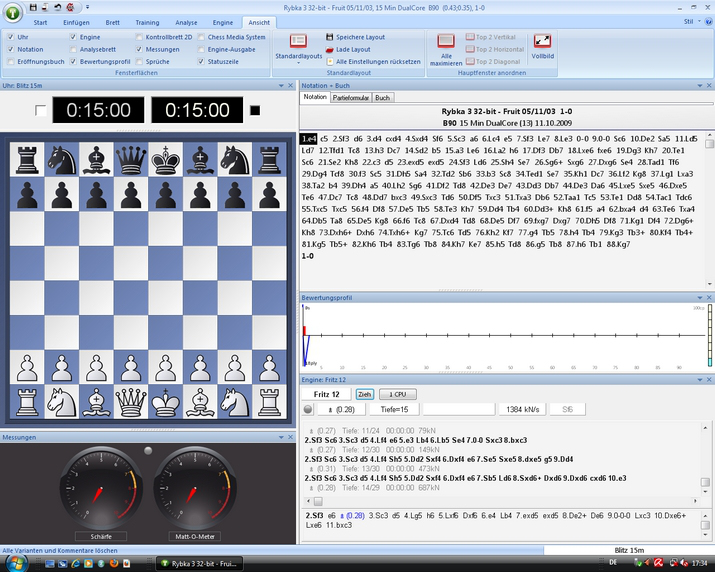Enable the Kontrollbrett 2D checkbox
This screenshot has width=715, height=572.
[139, 37]
